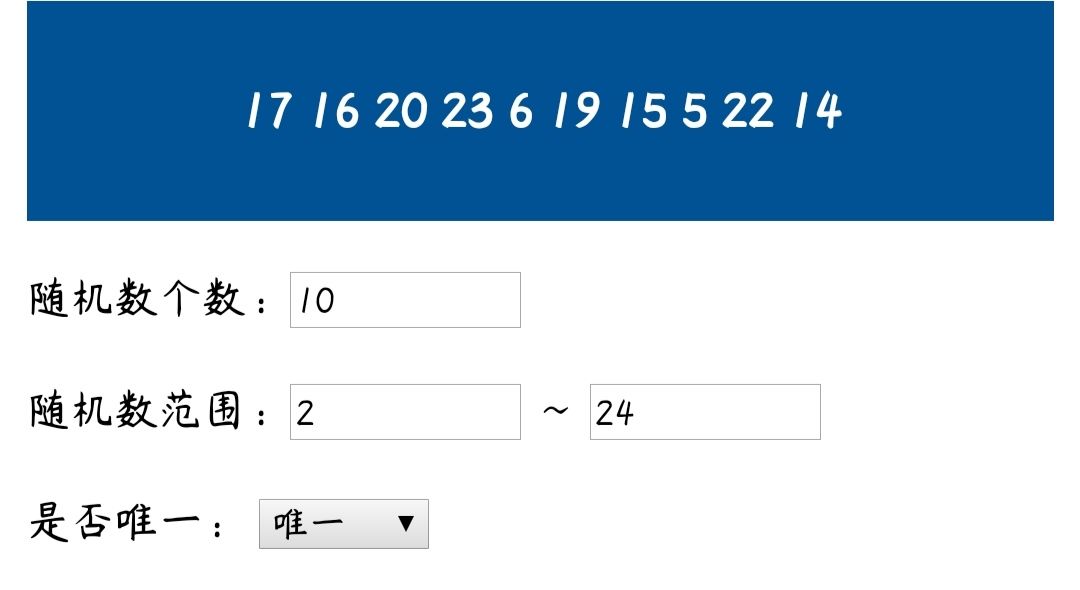The width and height of the screenshot is (1080, 590).
Task: Click the random number count input field
Action: click(405, 300)
